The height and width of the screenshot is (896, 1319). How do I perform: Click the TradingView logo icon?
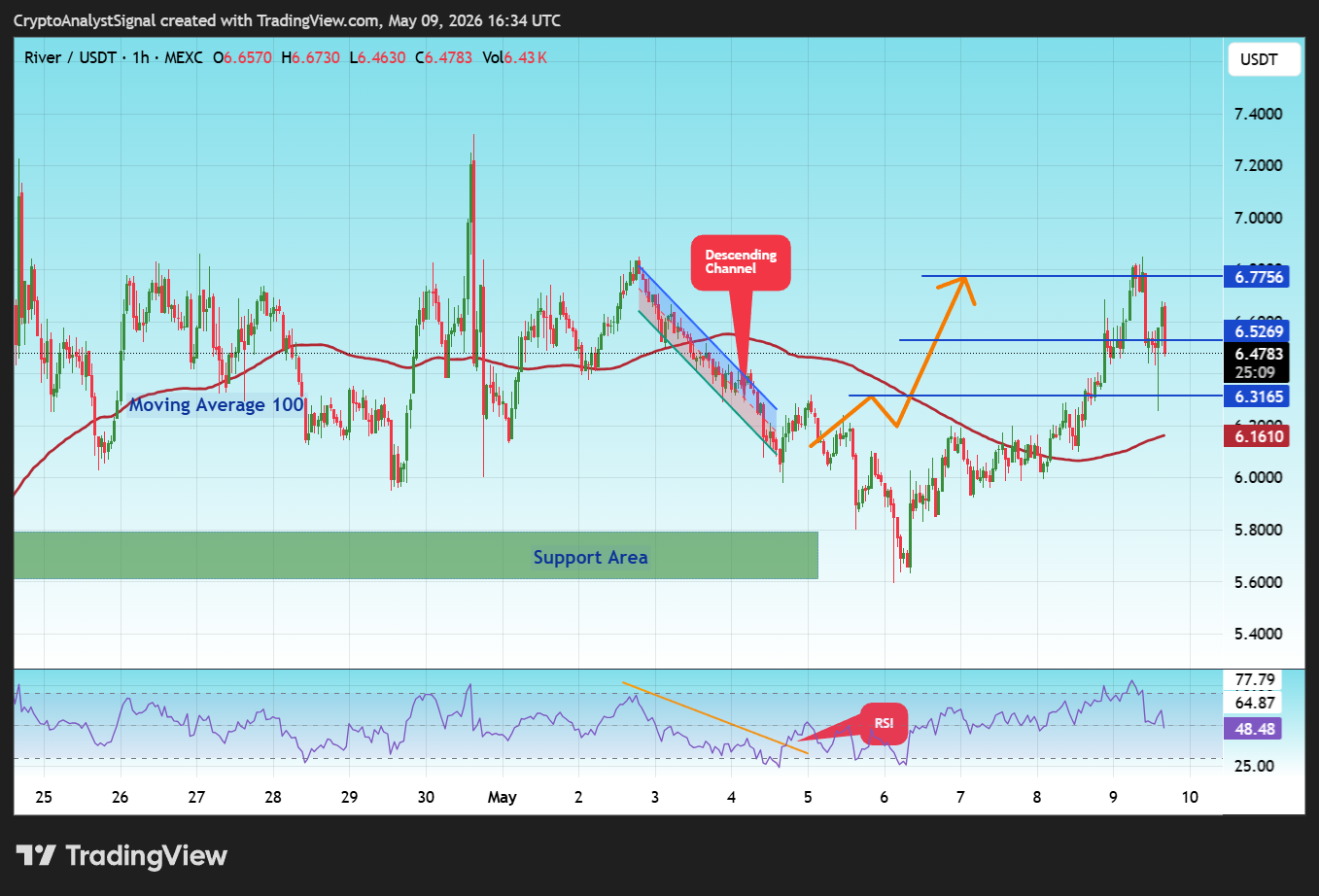point(36,855)
